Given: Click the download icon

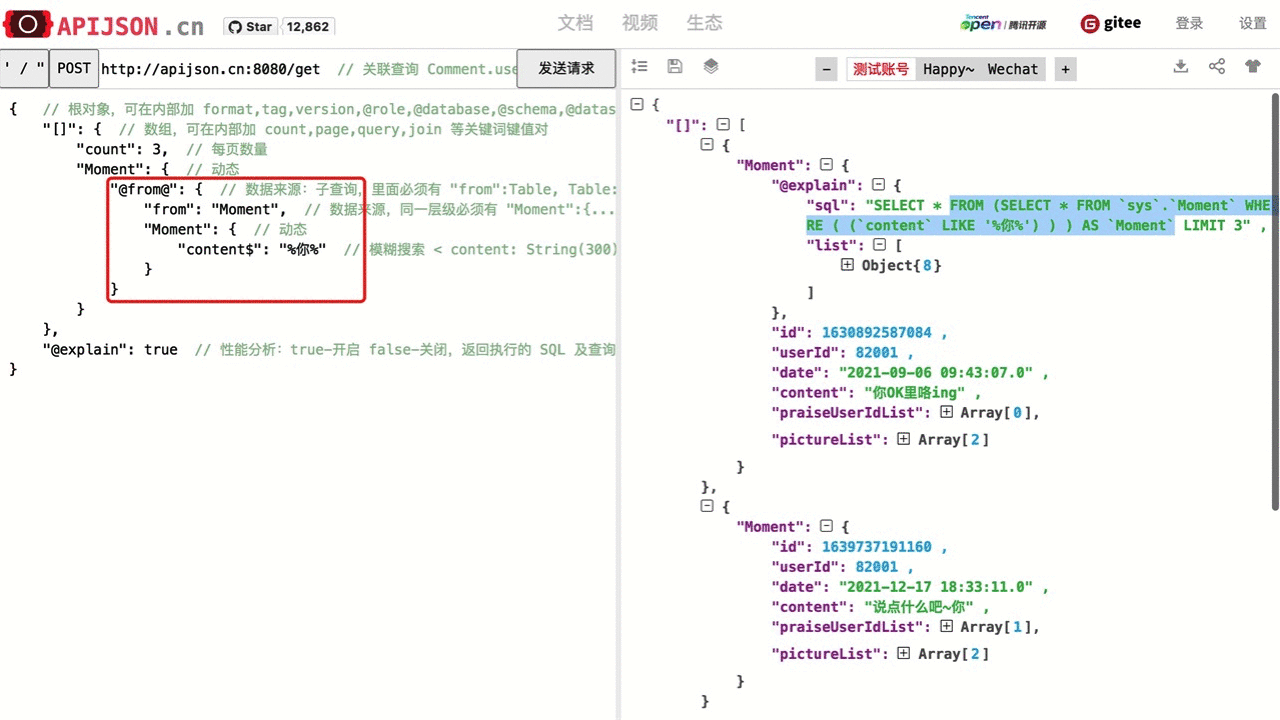Looking at the screenshot, I should (1181, 67).
